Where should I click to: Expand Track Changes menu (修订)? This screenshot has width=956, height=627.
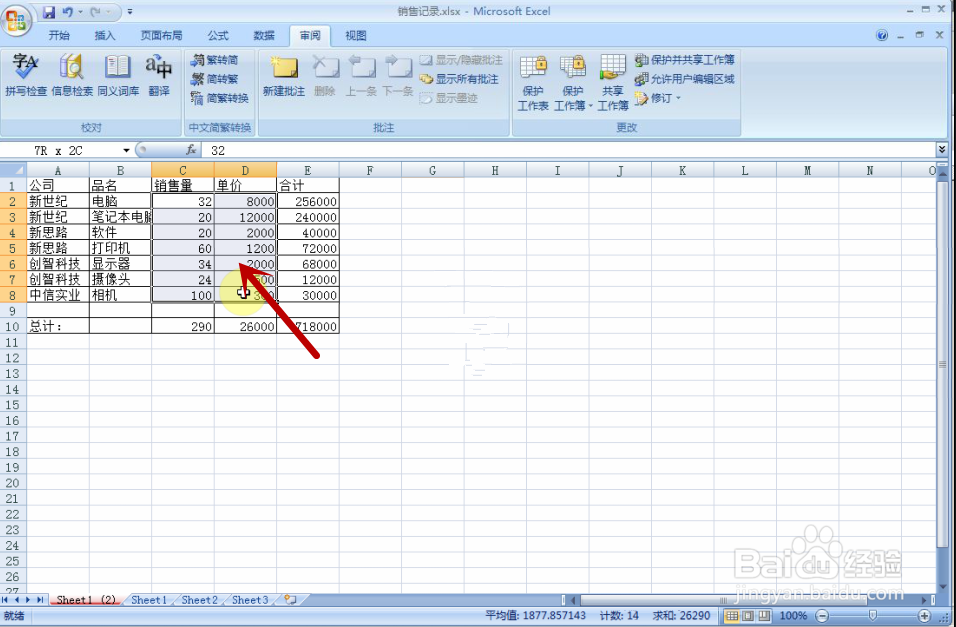[657, 98]
